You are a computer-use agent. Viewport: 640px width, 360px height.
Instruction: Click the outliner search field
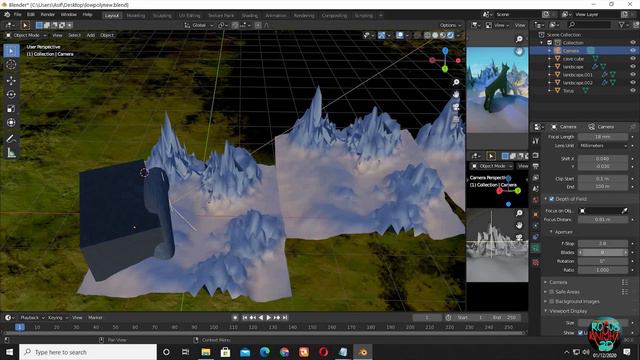click(590, 25)
